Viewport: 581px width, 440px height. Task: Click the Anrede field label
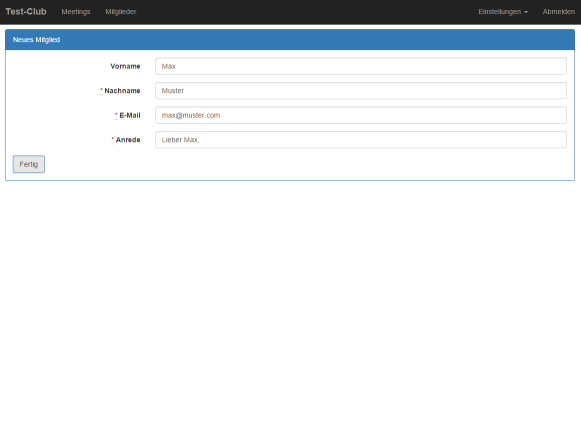coord(128,140)
